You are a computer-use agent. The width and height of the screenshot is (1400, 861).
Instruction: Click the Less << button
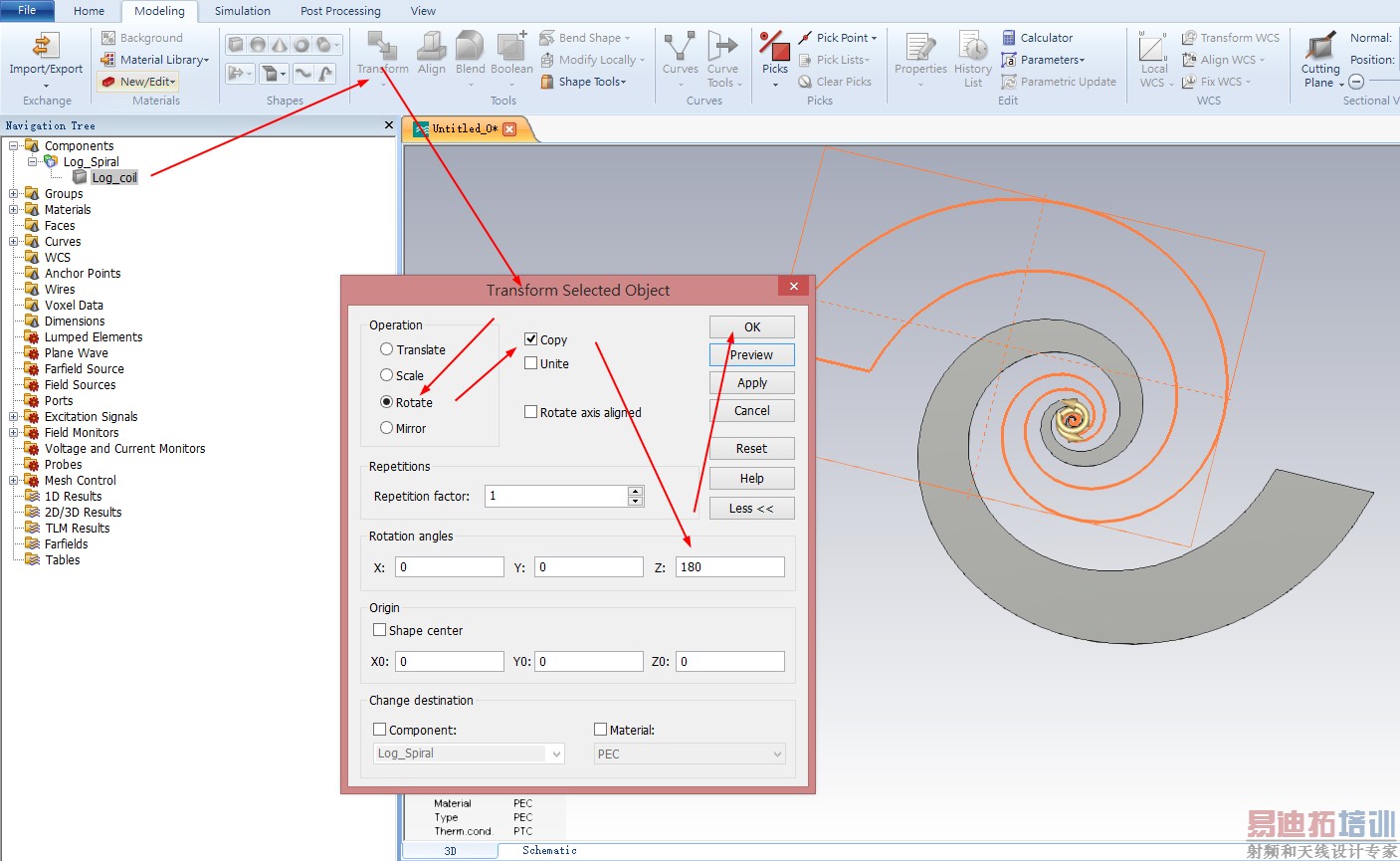click(751, 509)
